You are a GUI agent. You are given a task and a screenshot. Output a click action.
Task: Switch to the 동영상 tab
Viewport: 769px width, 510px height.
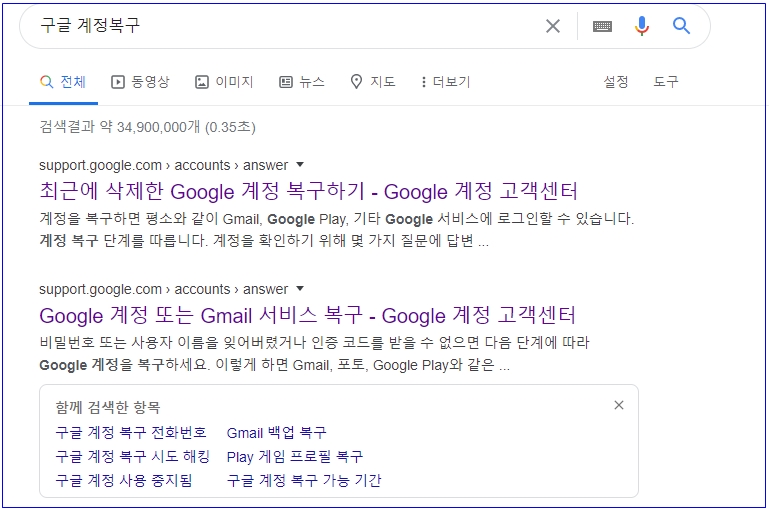[x=140, y=82]
